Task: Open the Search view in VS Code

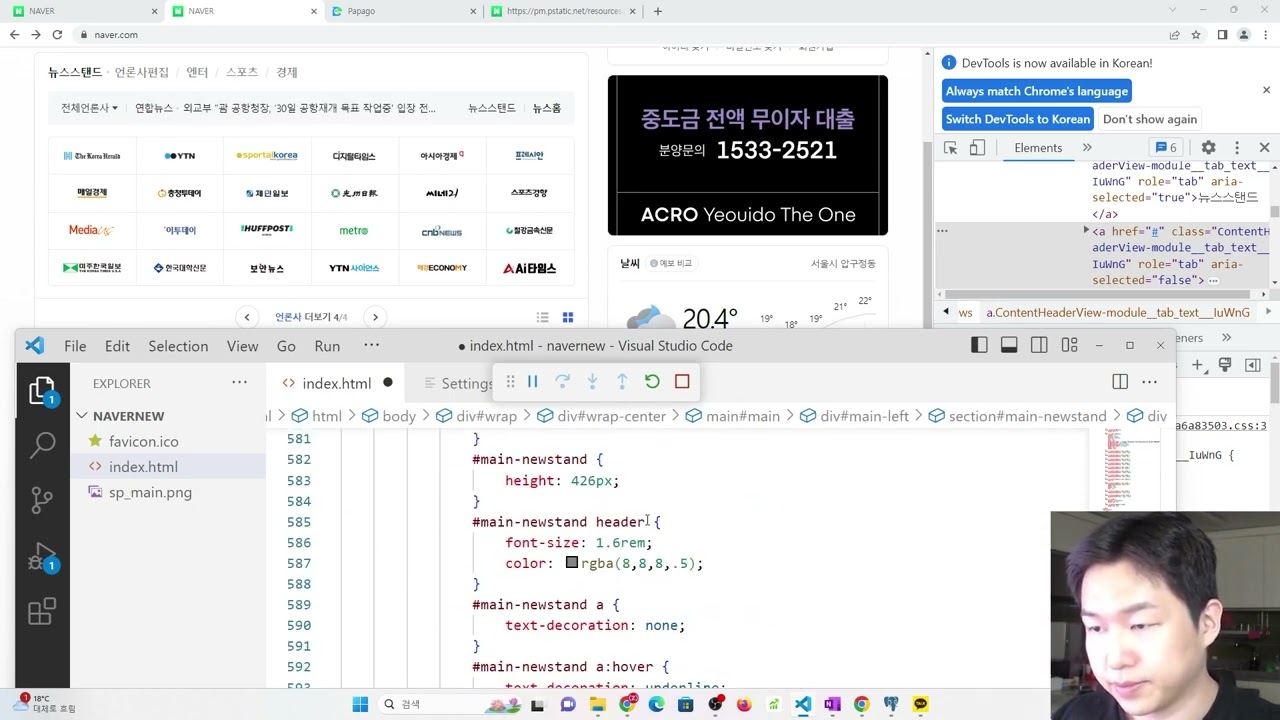Action: click(x=42, y=444)
